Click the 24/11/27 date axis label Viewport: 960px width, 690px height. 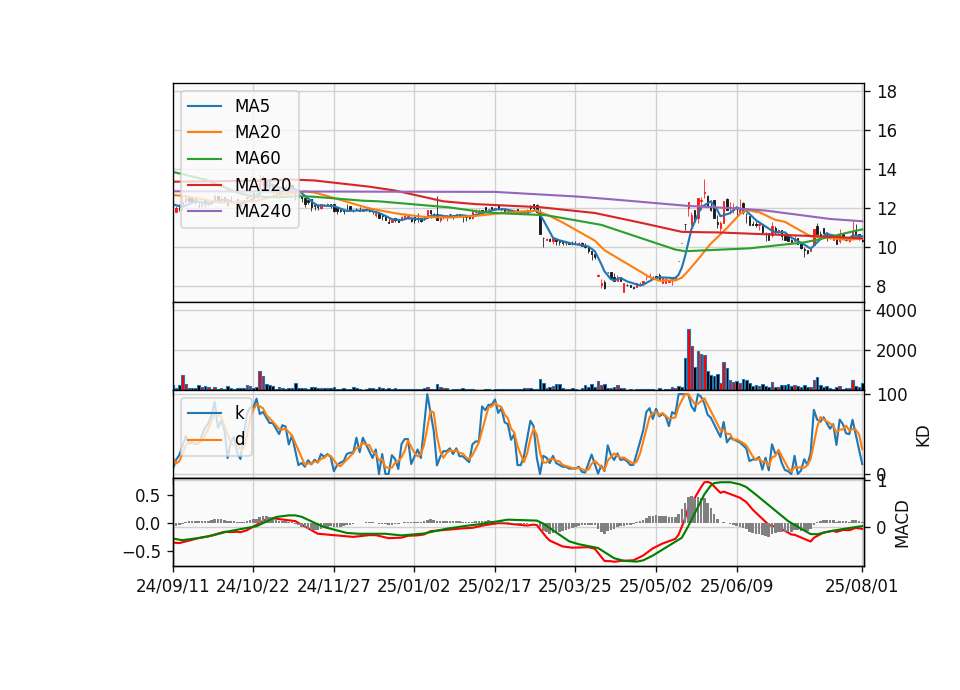[x=334, y=586]
